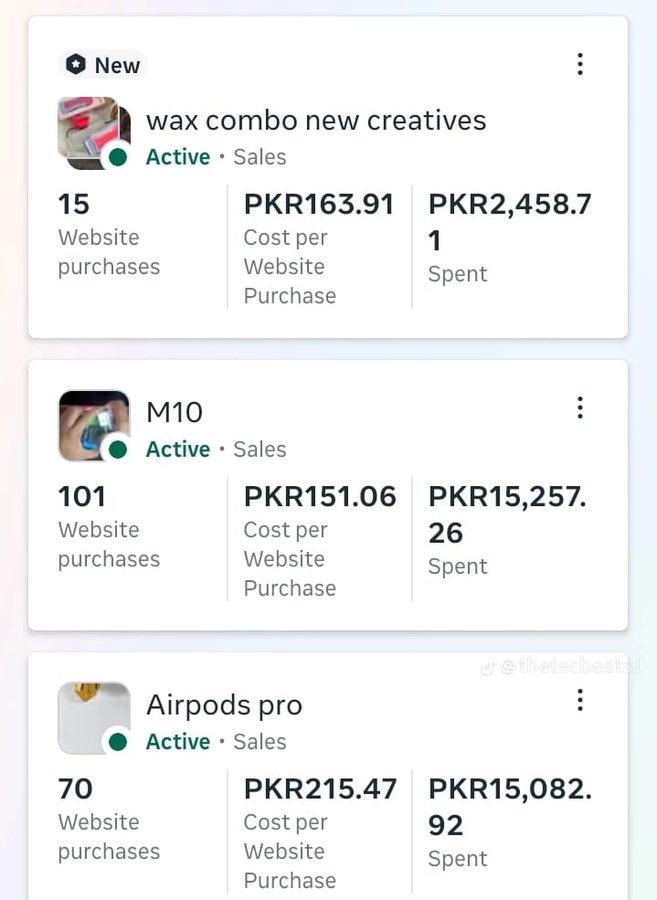
Task: Open three-dot menu for M10 campaign
Action: pyautogui.click(x=580, y=408)
